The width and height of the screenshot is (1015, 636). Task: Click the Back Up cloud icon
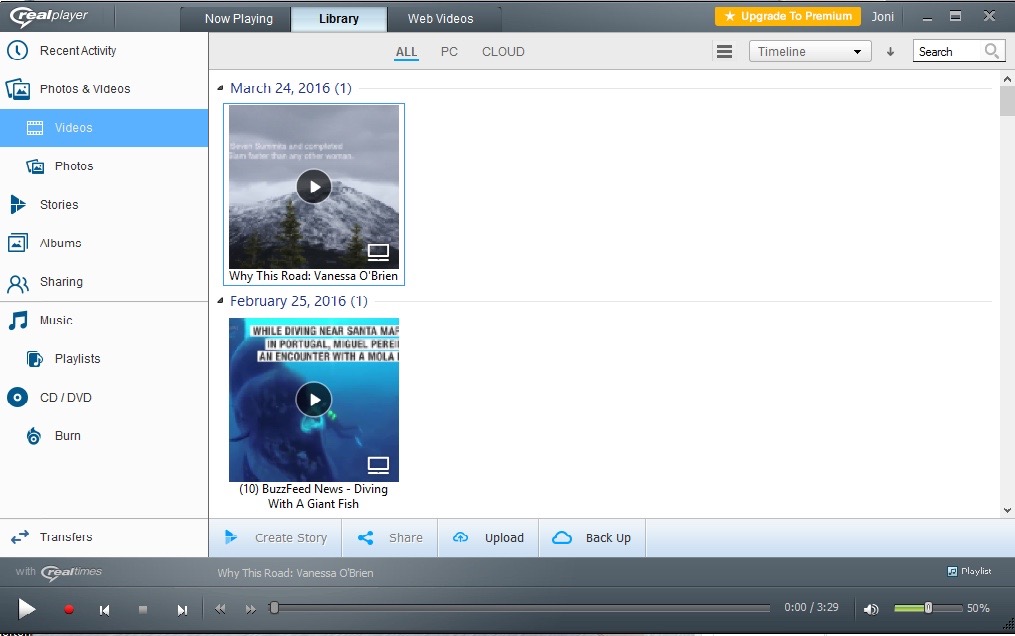pos(562,538)
